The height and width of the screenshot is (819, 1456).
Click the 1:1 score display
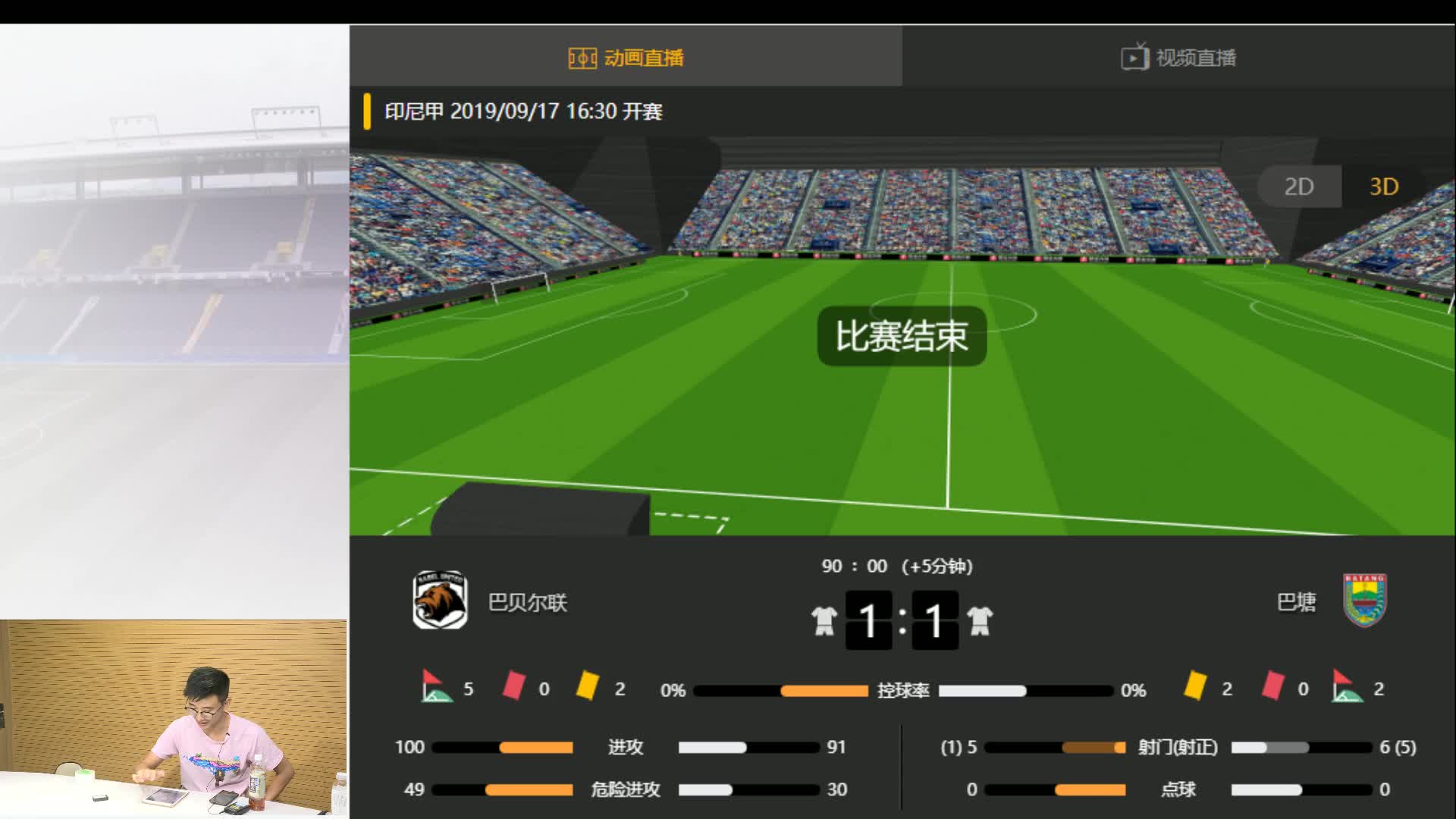coord(902,620)
